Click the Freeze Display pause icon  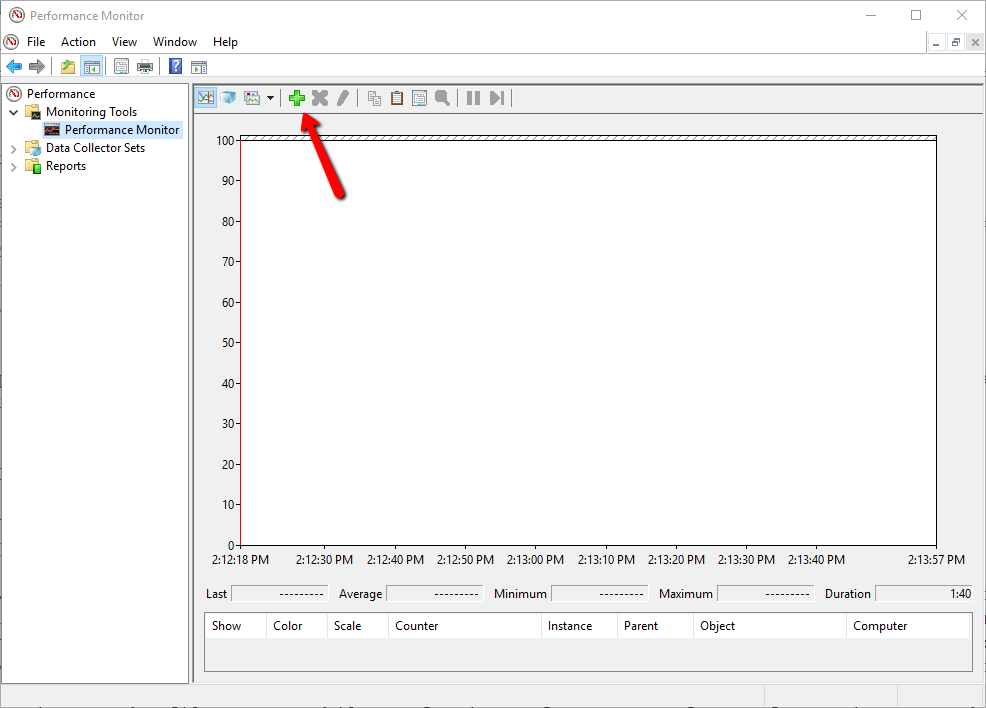(x=474, y=98)
